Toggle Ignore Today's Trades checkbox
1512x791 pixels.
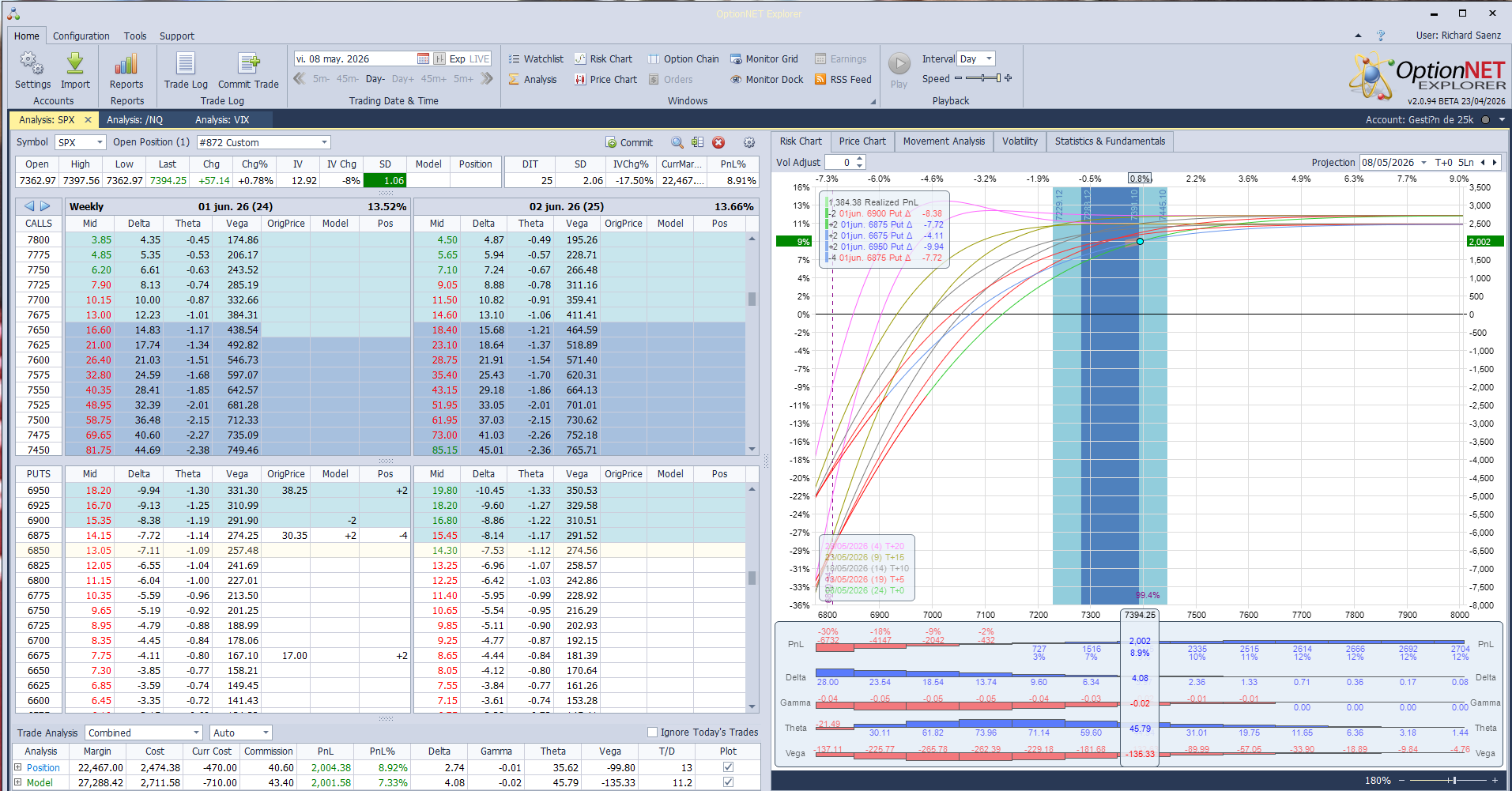[652, 732]
